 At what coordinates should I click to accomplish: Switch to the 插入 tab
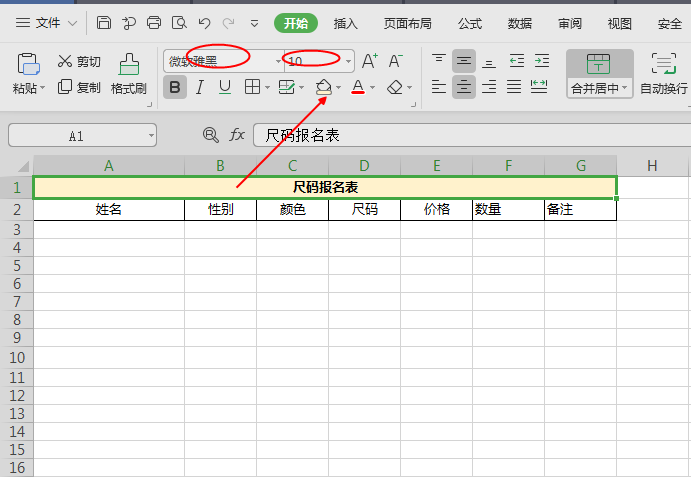click(346, 23)
